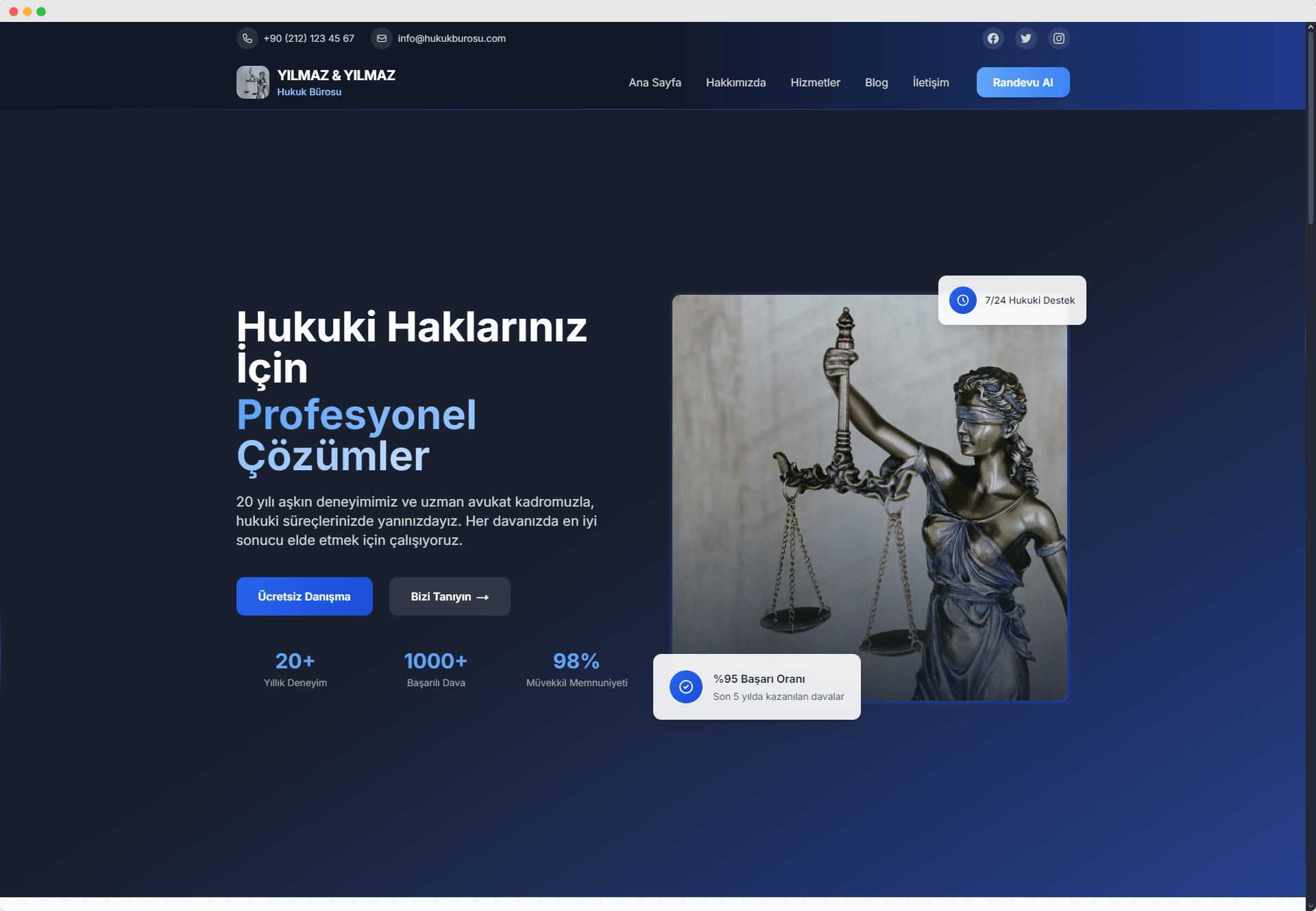Click the yellow macOS minimize button
The image size is (1316, 911).
click(27, 11)
